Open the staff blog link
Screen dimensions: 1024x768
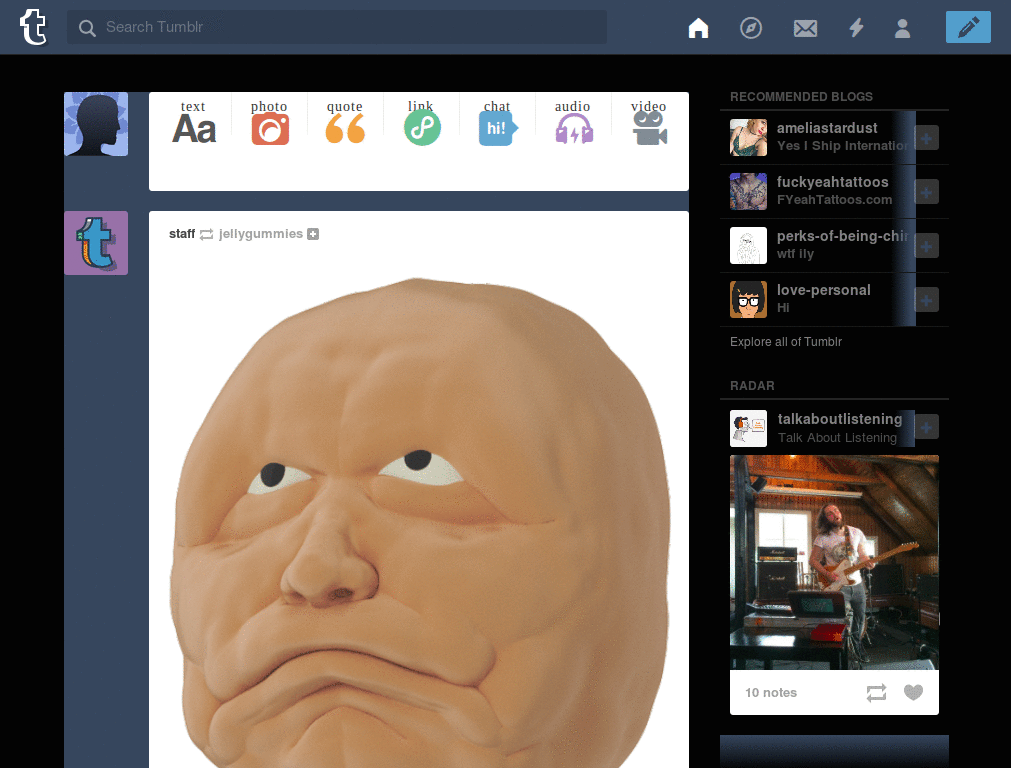(x=182, y=234)
